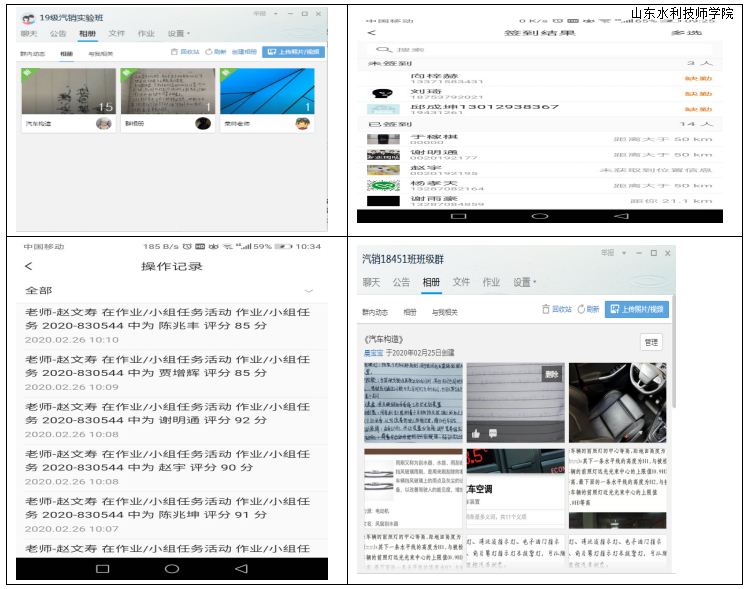
Task: Tap search field on 签到结果 screen
Action: 540,50
